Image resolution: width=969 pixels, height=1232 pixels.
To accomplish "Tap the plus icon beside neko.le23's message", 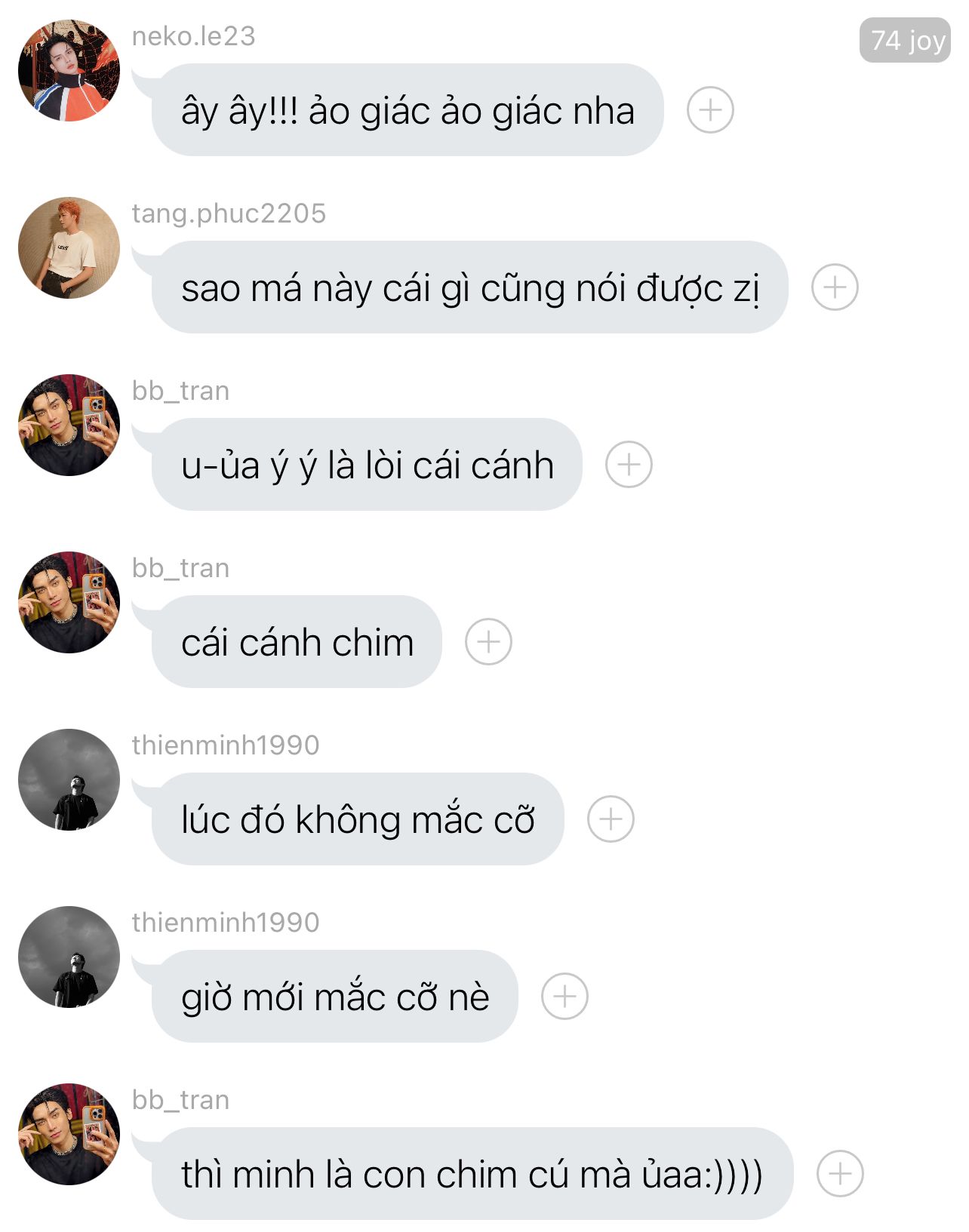I will (x=710, y=110).
